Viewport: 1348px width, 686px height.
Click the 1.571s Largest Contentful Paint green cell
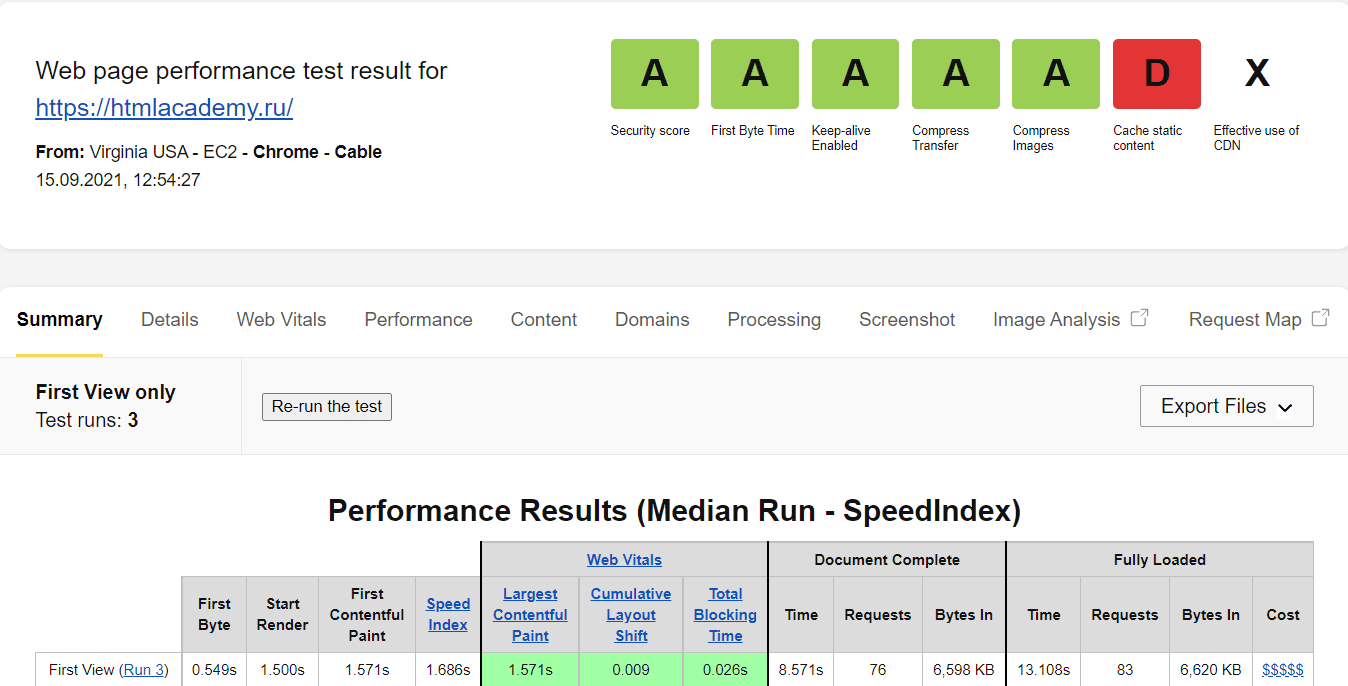coord(530,670)
